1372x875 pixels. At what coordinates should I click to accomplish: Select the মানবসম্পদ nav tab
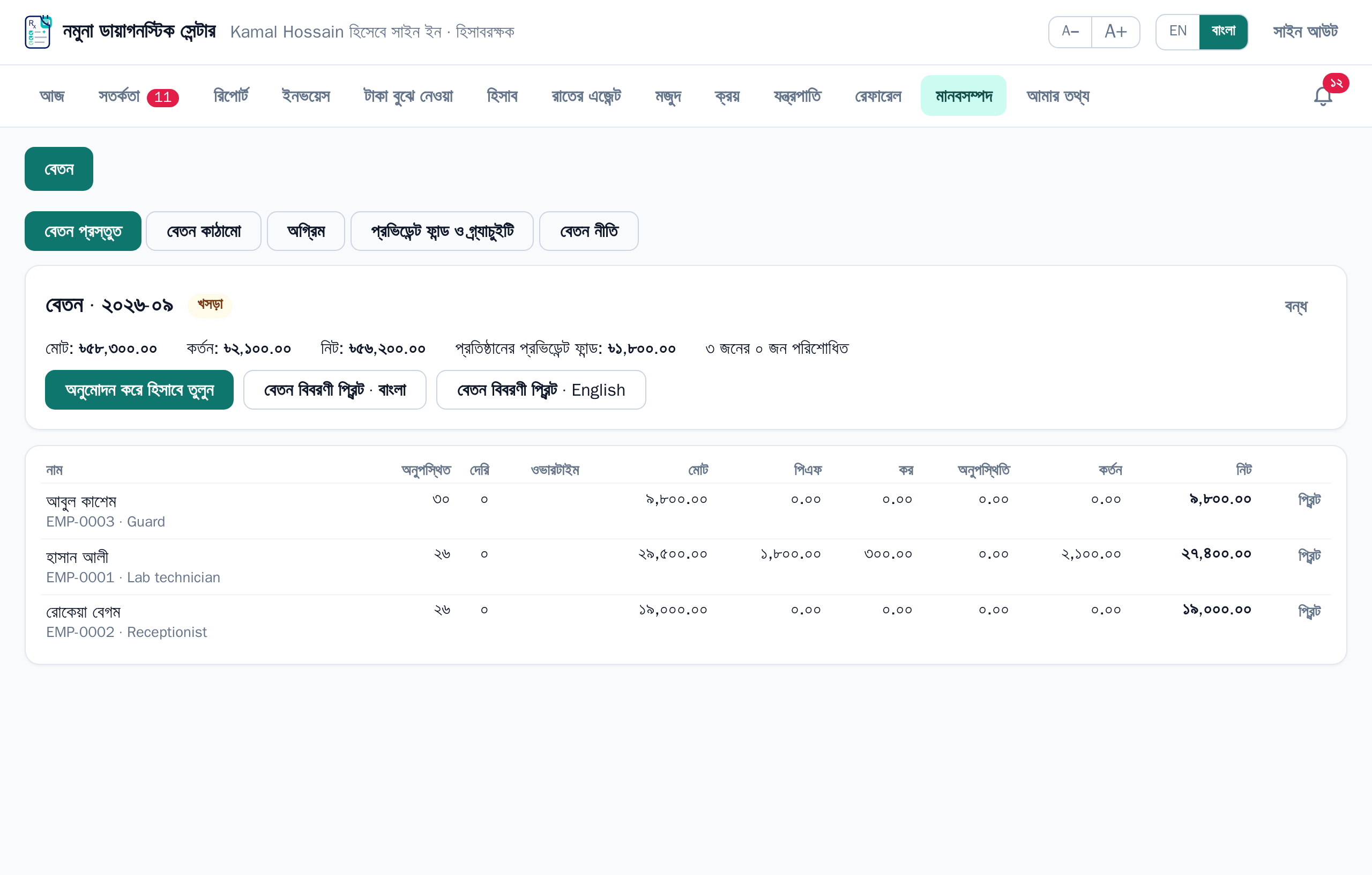click(x=964, y=96)
